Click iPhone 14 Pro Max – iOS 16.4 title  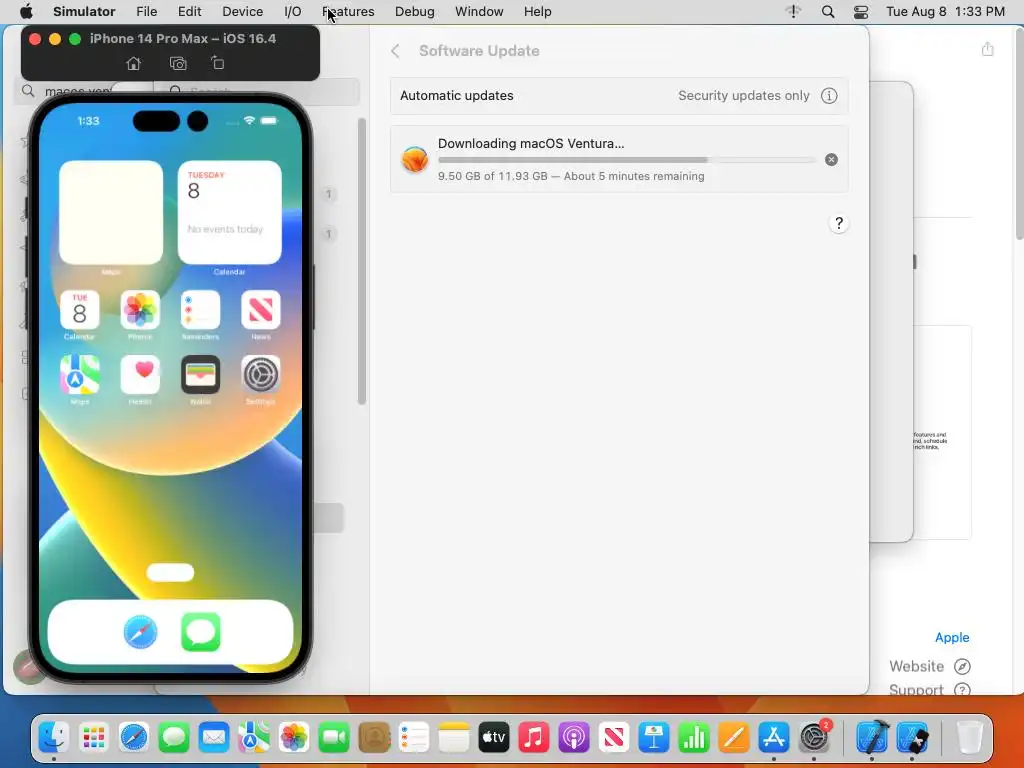(x=183, y=39)
